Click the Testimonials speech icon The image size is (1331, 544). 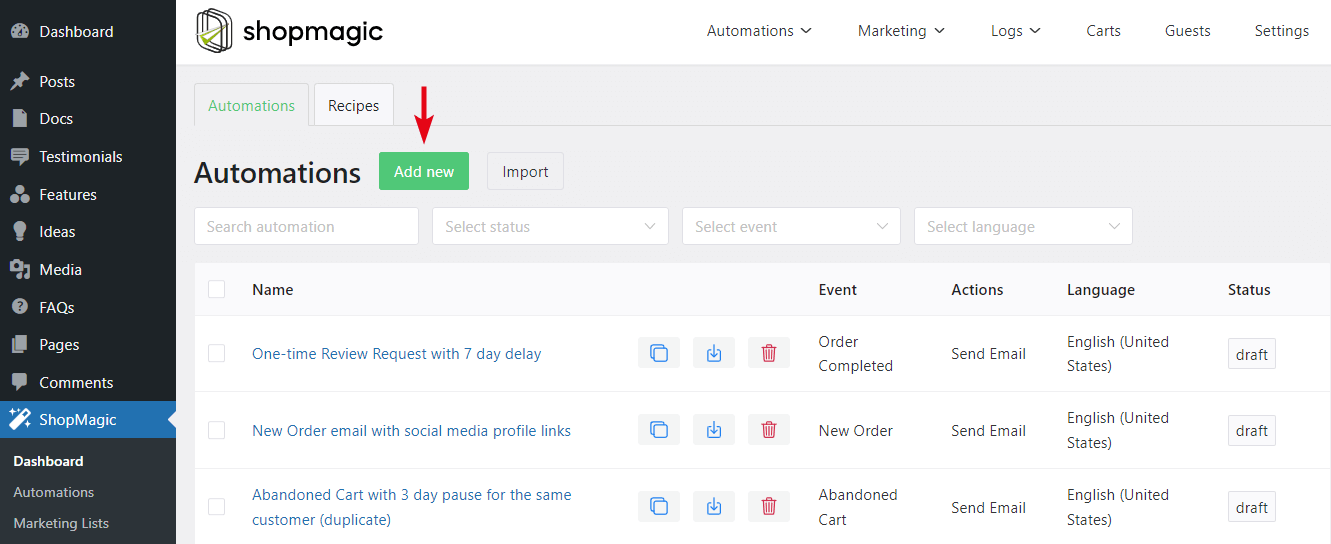tap(19, 156)
